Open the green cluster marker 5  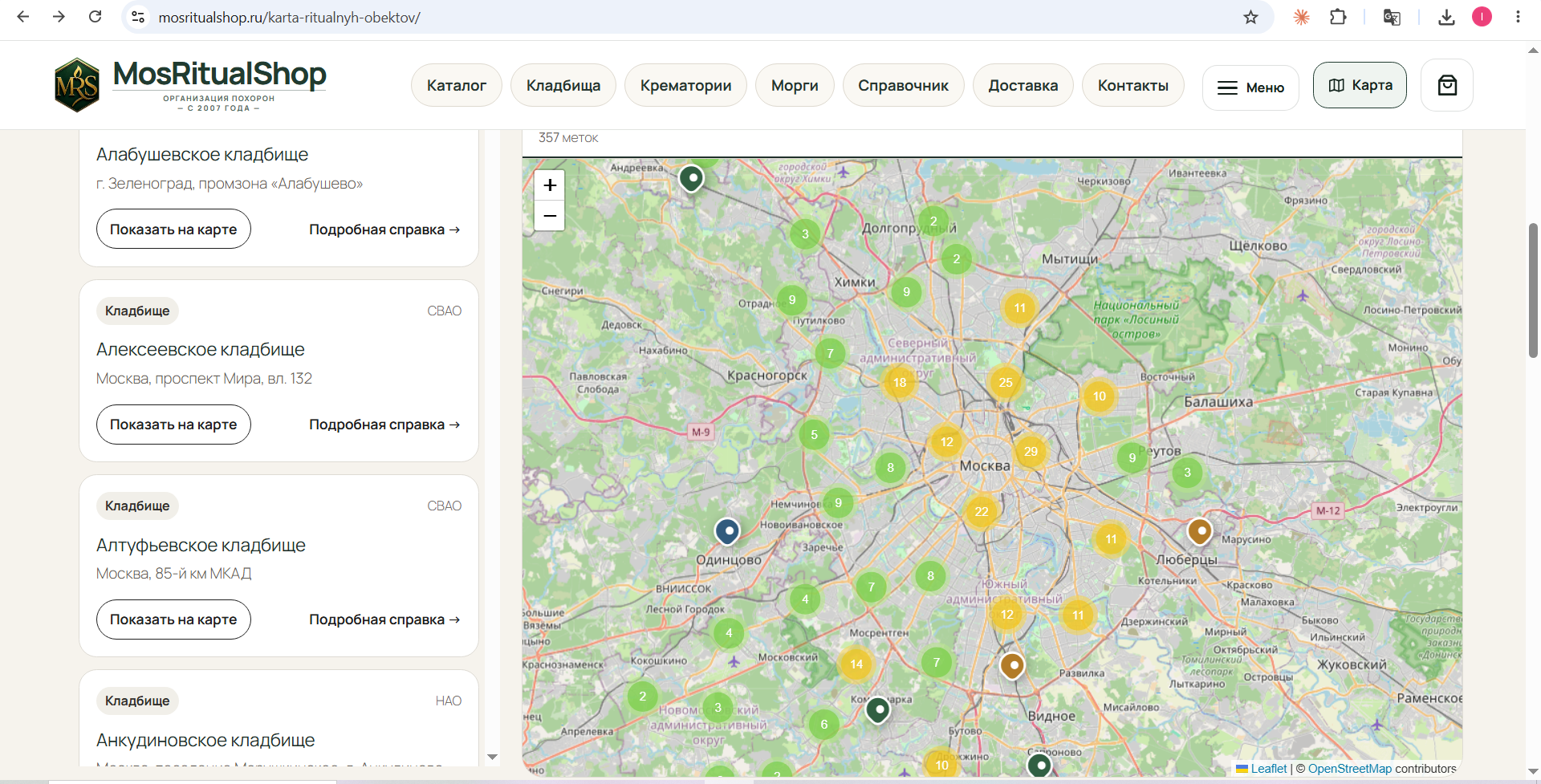(814, 435)
